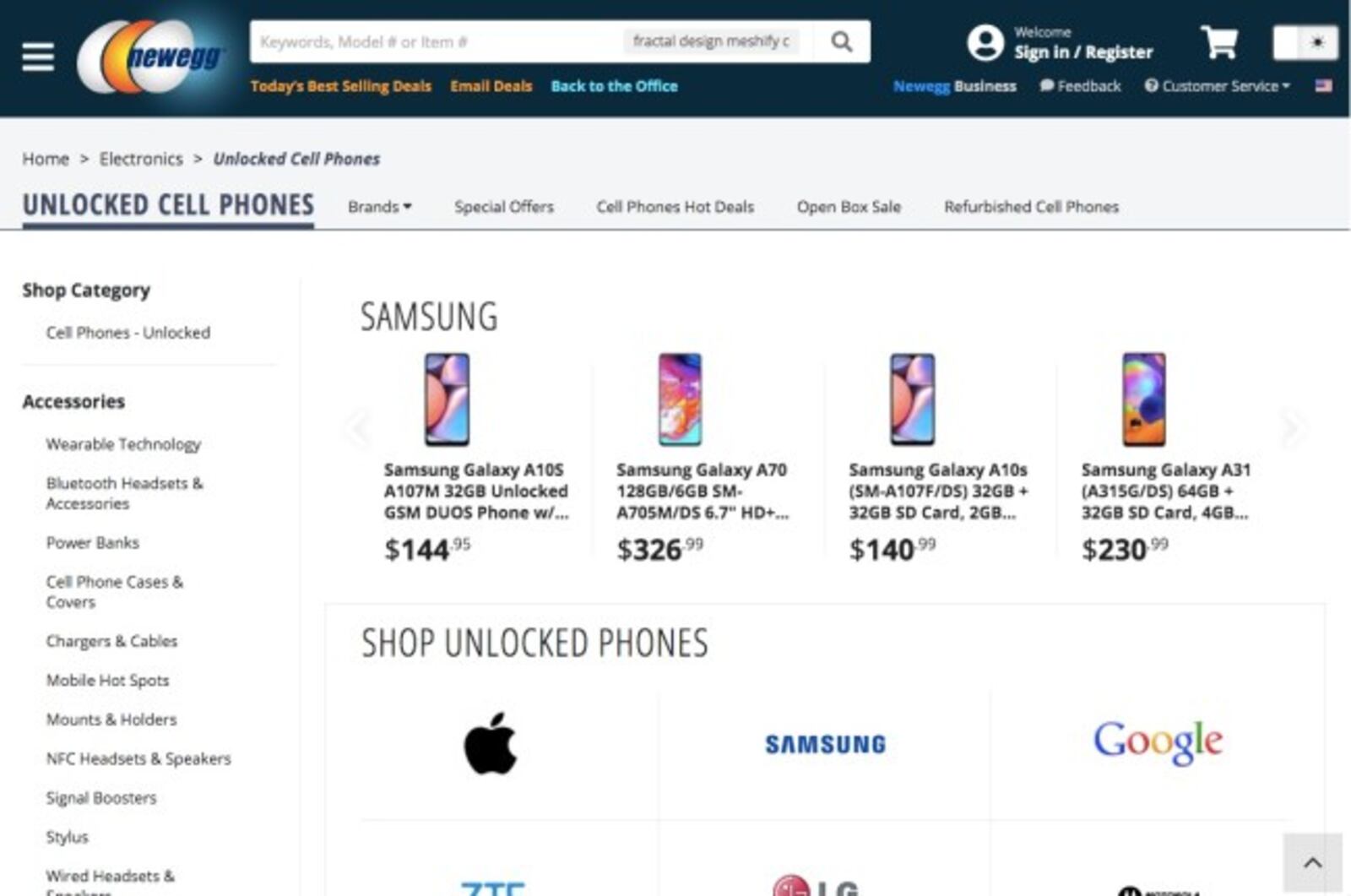Open the shopping cart
Viewport: 1351px width, 896px height.
pos(1219,41)
